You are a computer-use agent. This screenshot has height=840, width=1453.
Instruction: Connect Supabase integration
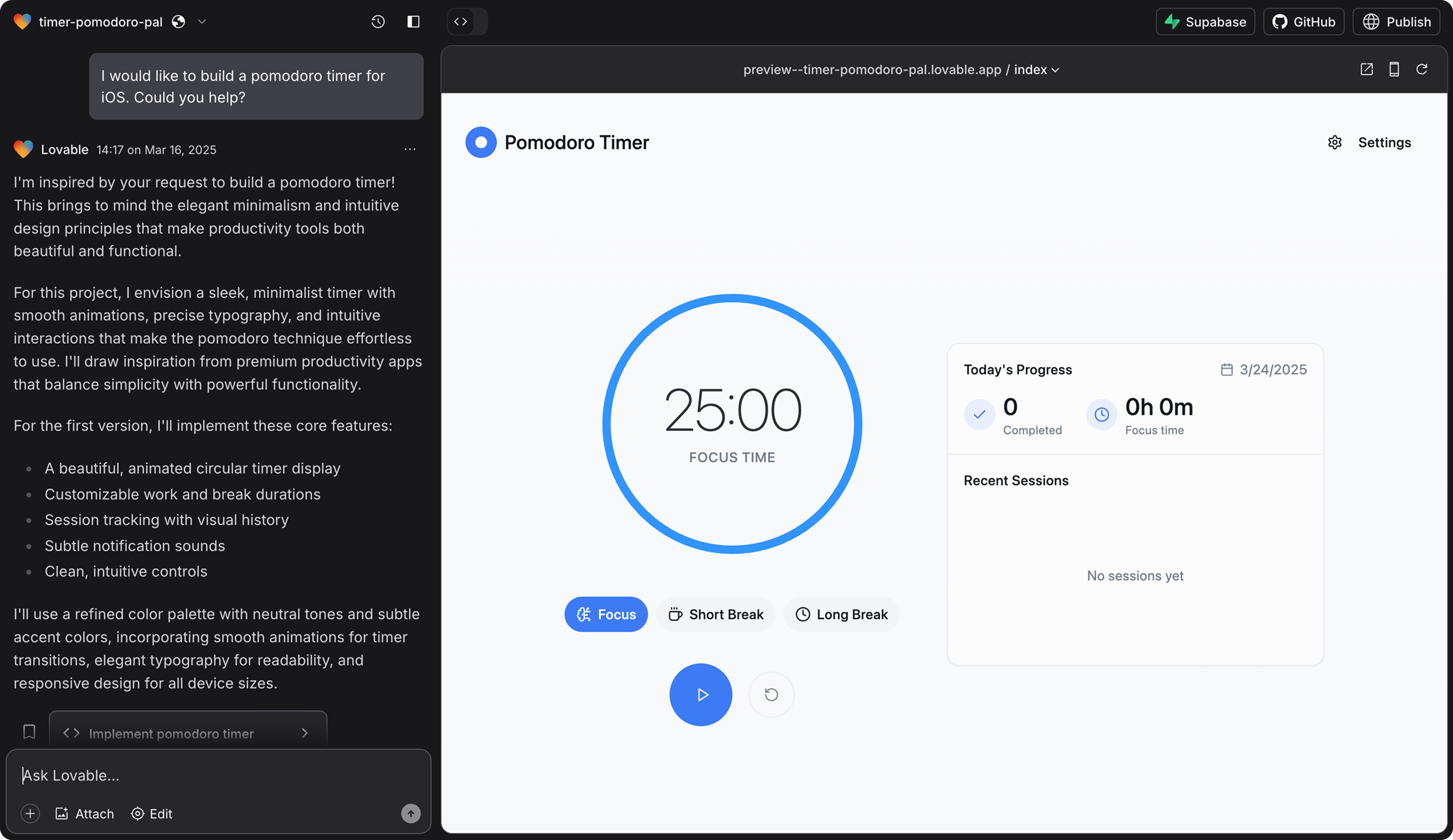pyautogui.click(x=1205, y=22)
